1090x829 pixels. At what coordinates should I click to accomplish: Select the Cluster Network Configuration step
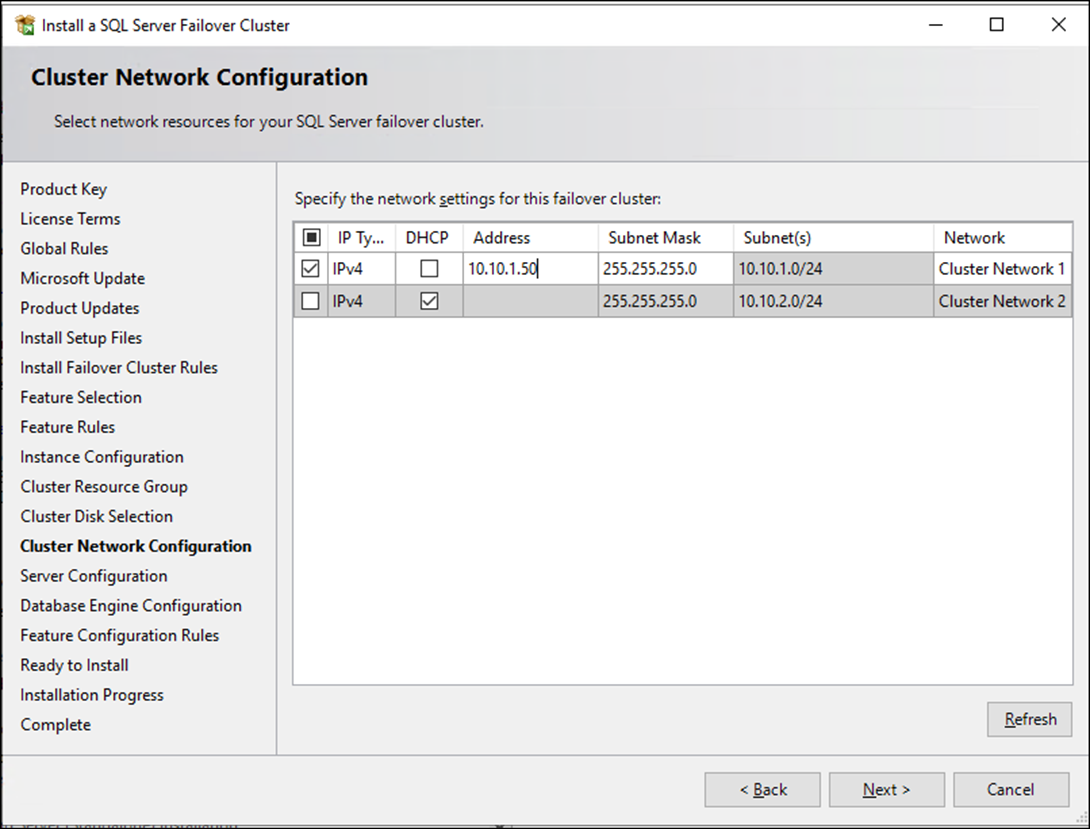click(136, 546)
